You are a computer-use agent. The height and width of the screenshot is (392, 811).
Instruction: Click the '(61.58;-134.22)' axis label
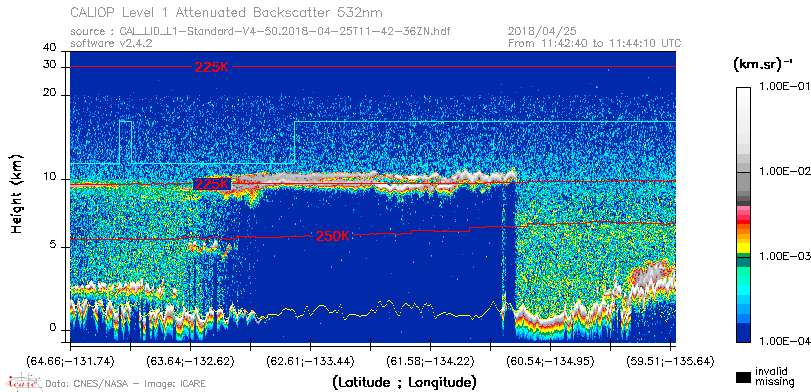coord(430,361)
